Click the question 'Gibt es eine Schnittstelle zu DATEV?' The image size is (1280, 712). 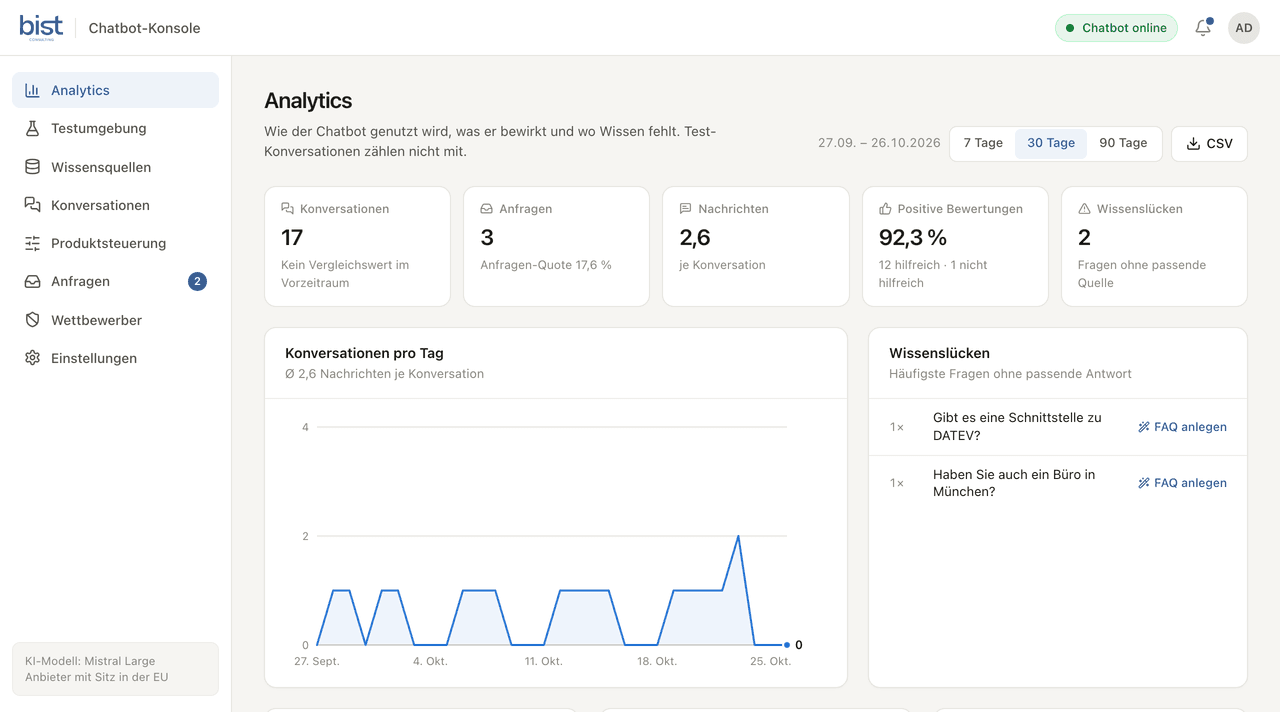[x=1017, y=427]
